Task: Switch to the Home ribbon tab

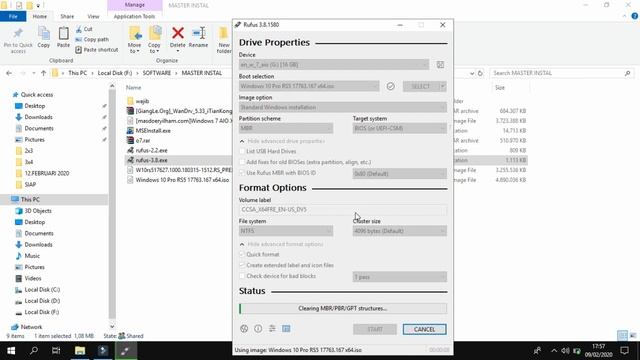Action: pos(40,16)
